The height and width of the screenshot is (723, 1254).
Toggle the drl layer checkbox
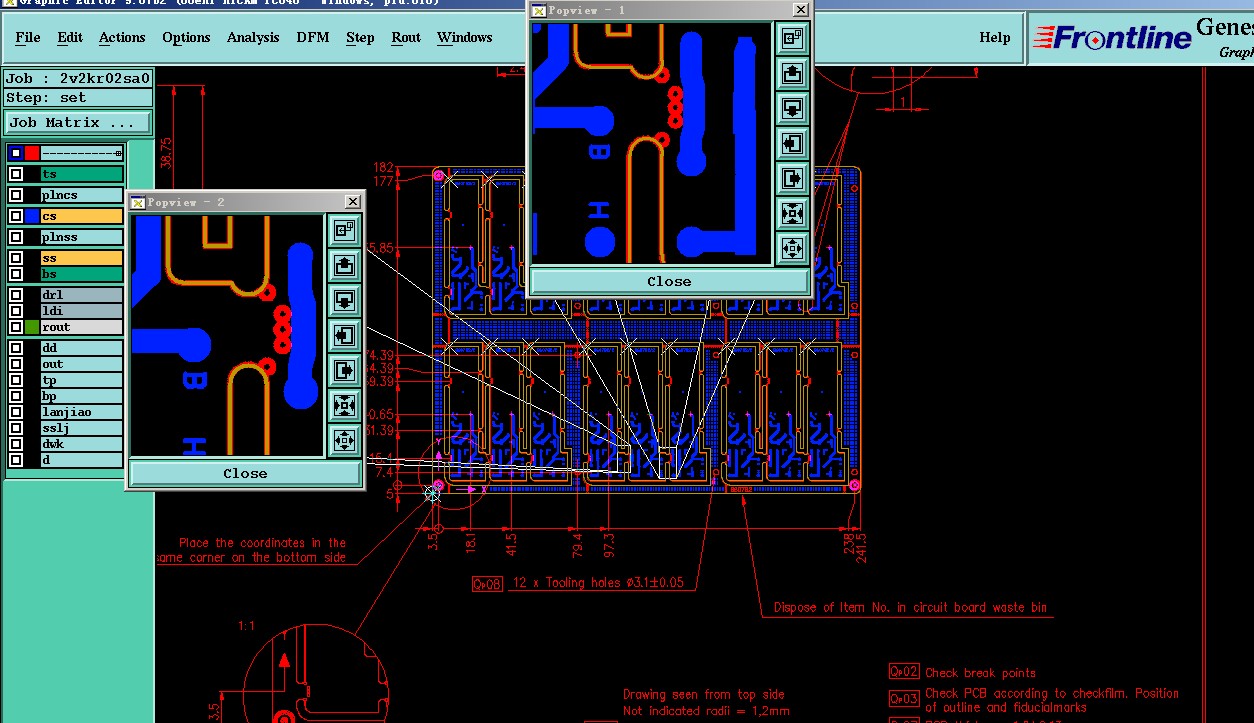16,295
